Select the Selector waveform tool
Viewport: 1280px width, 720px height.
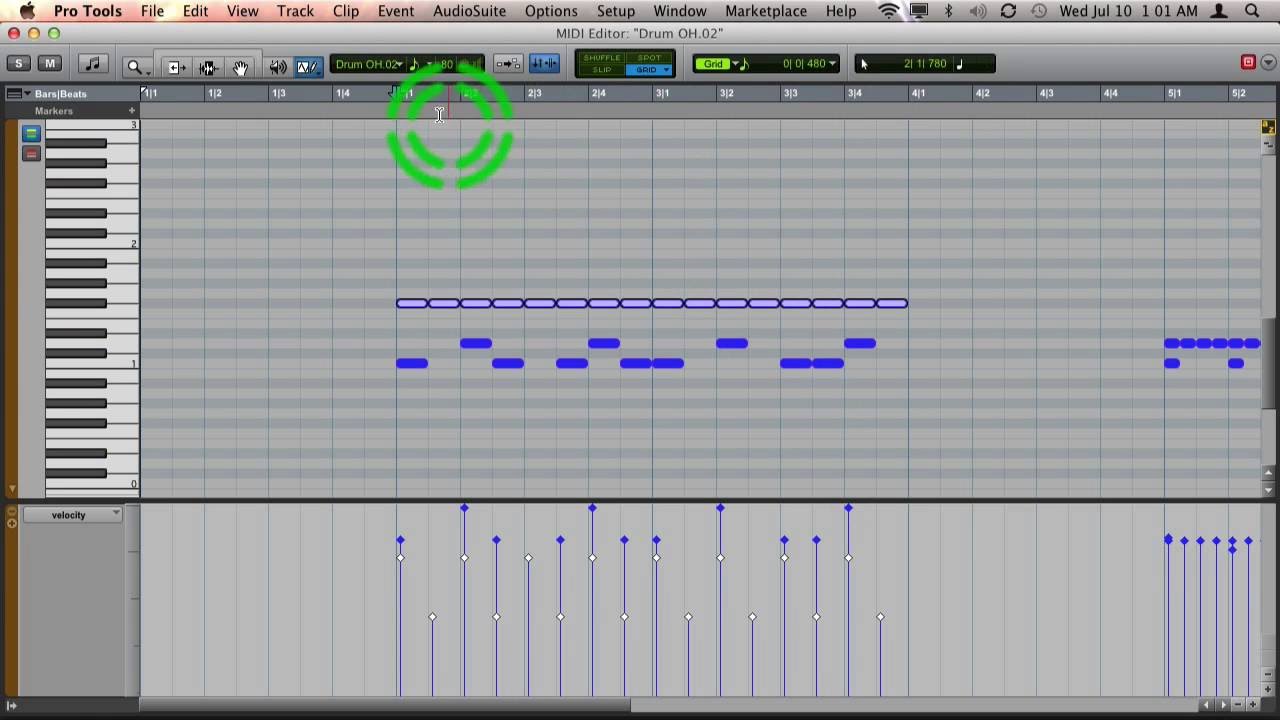point(208,67)
